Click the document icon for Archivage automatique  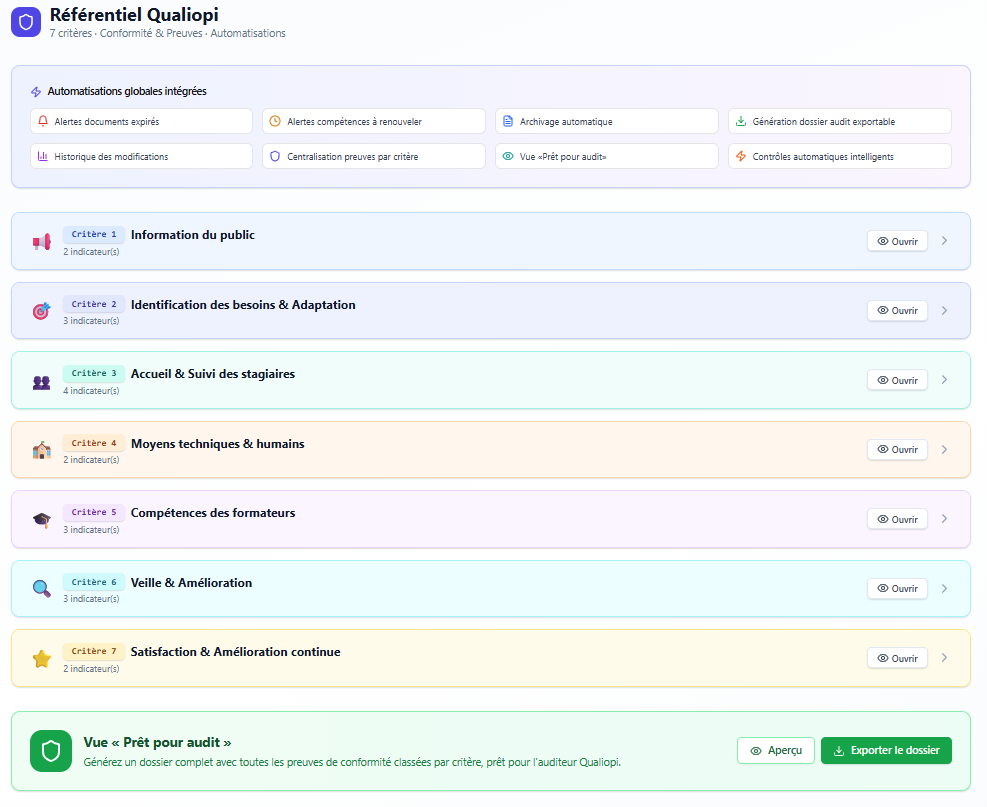tap(508, 121)
